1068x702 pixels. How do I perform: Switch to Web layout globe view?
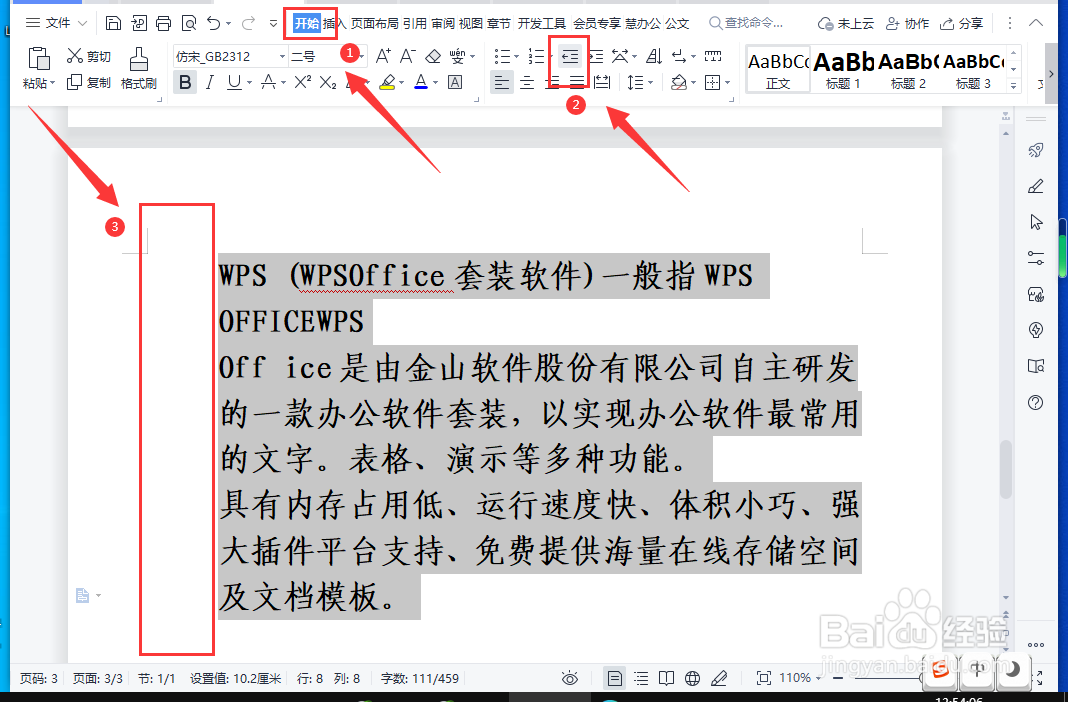693,678
